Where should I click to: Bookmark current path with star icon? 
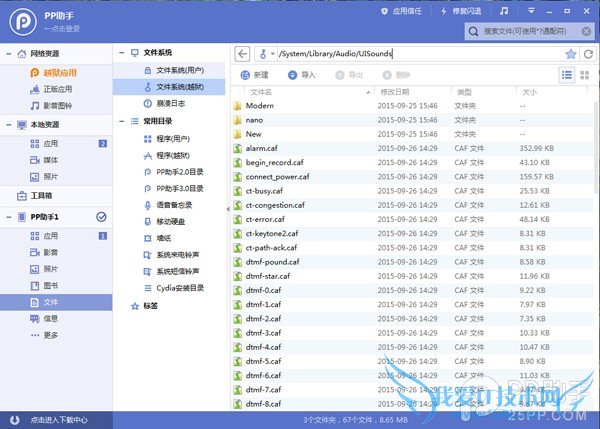click(x=571, y=54)
